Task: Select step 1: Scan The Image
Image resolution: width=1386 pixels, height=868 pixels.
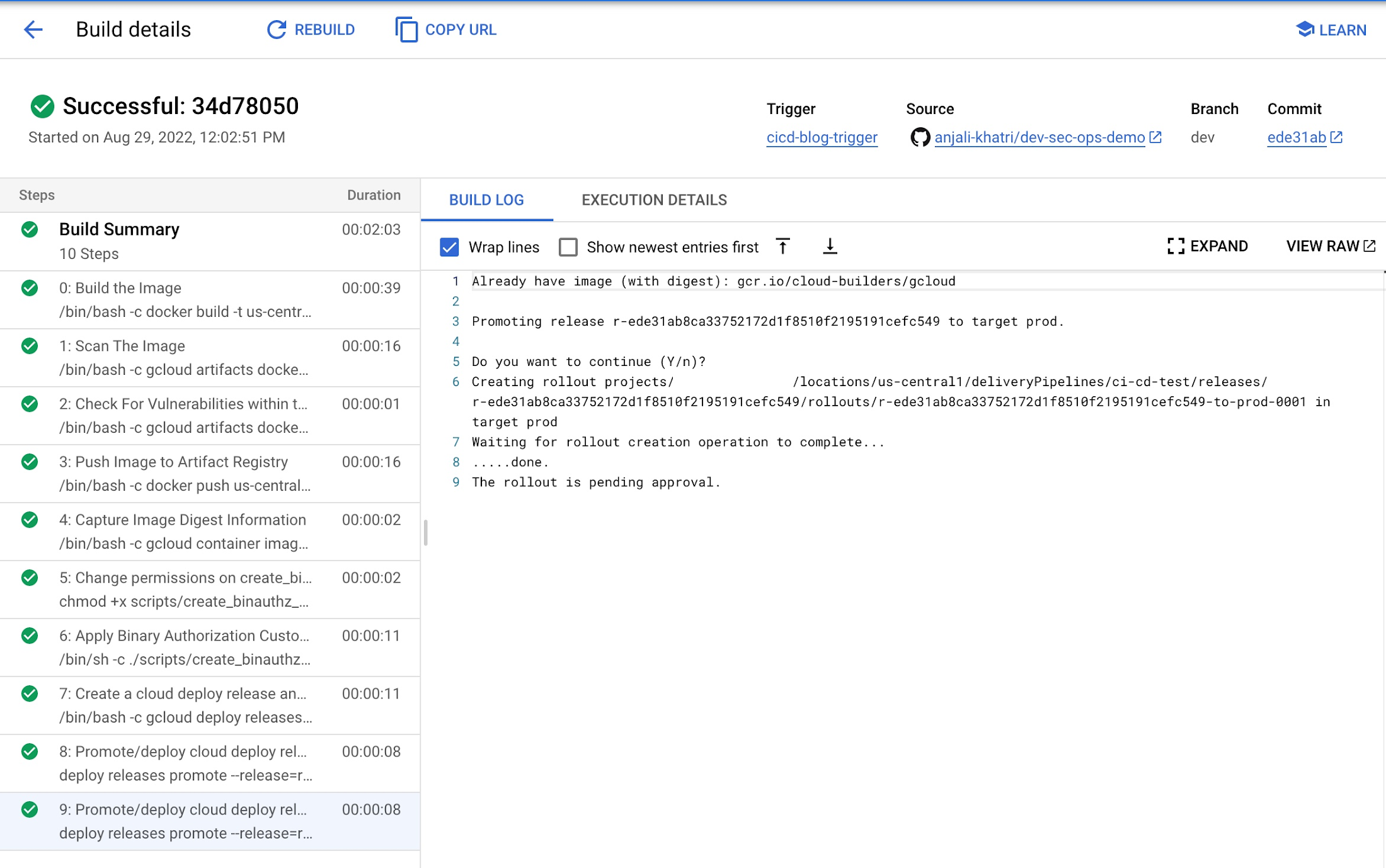Action: [210, 358]
